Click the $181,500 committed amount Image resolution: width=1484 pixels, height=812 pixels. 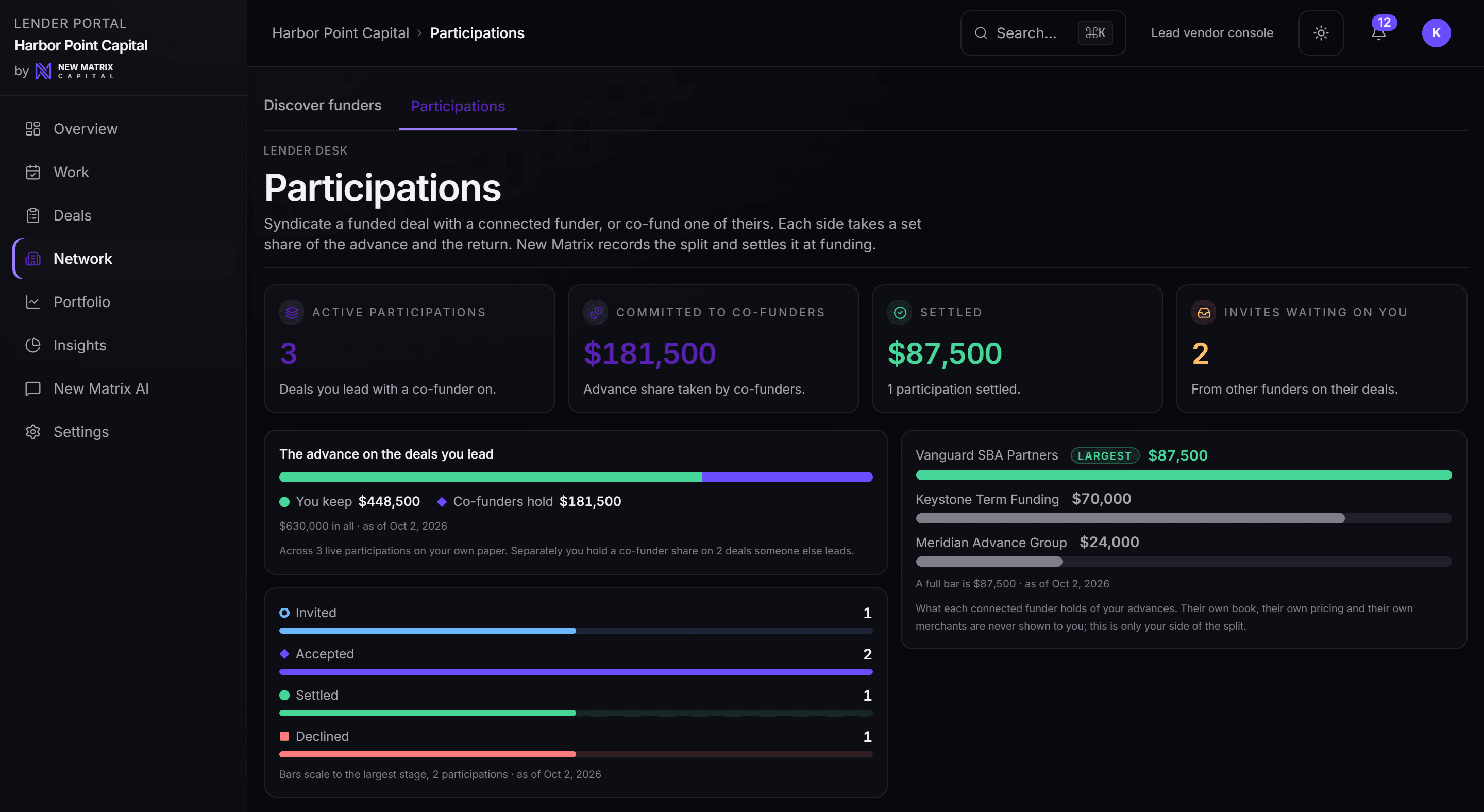(650, 353)
